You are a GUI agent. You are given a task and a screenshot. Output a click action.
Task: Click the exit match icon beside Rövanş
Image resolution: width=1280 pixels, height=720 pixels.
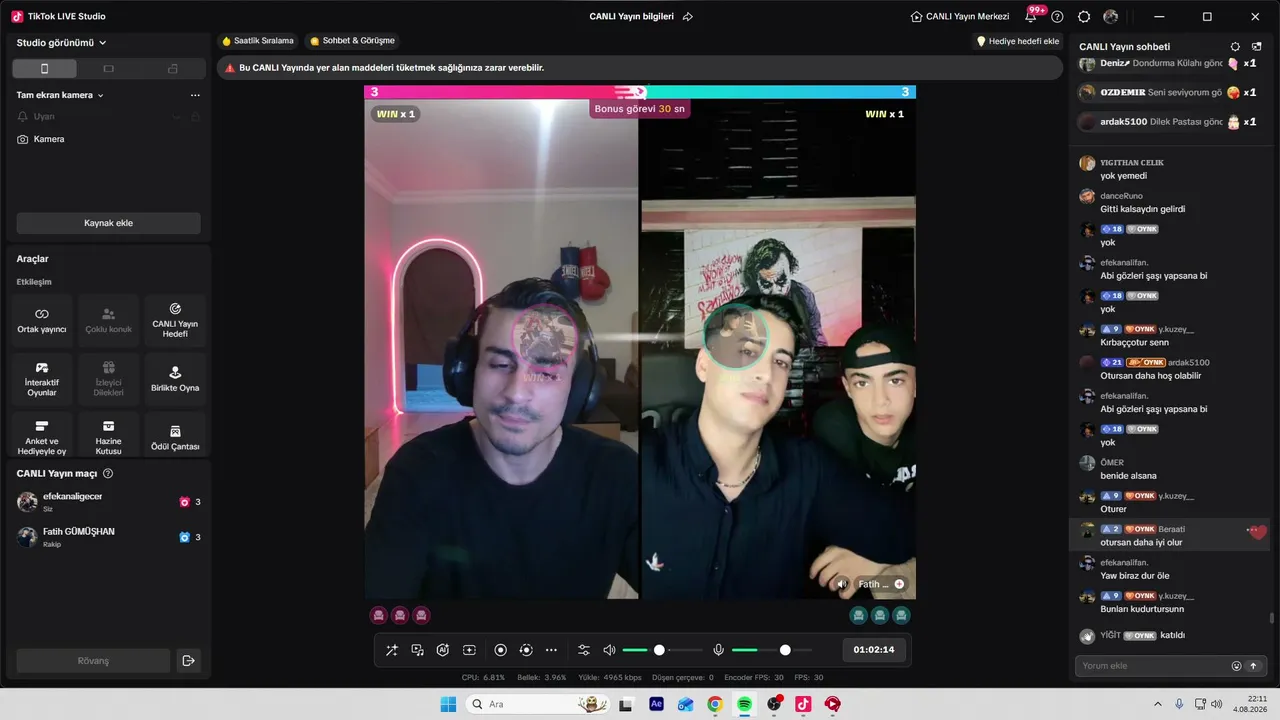point(187,661)
